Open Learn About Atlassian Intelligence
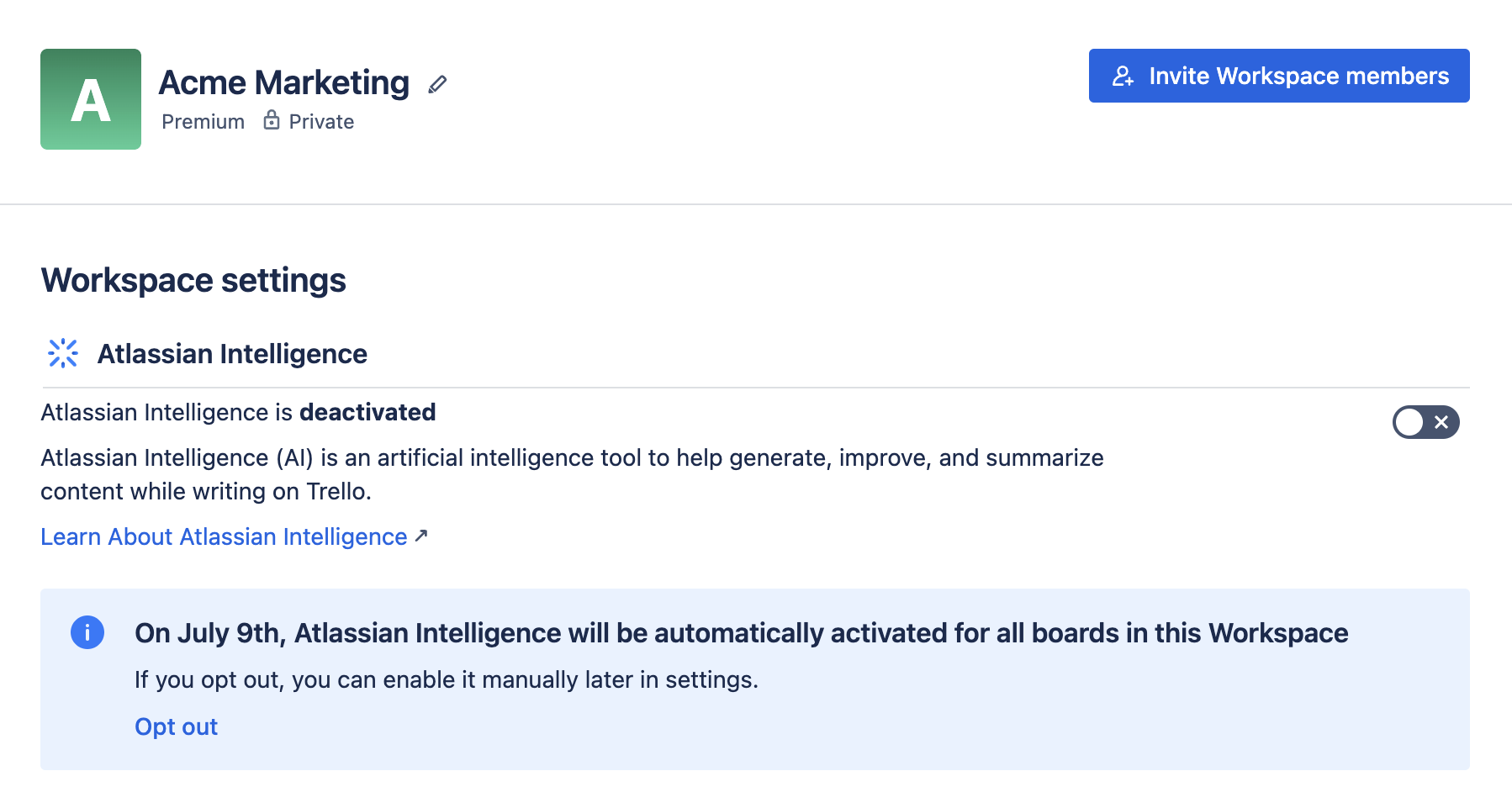The image size is (1512, 787). pos(222,536)
